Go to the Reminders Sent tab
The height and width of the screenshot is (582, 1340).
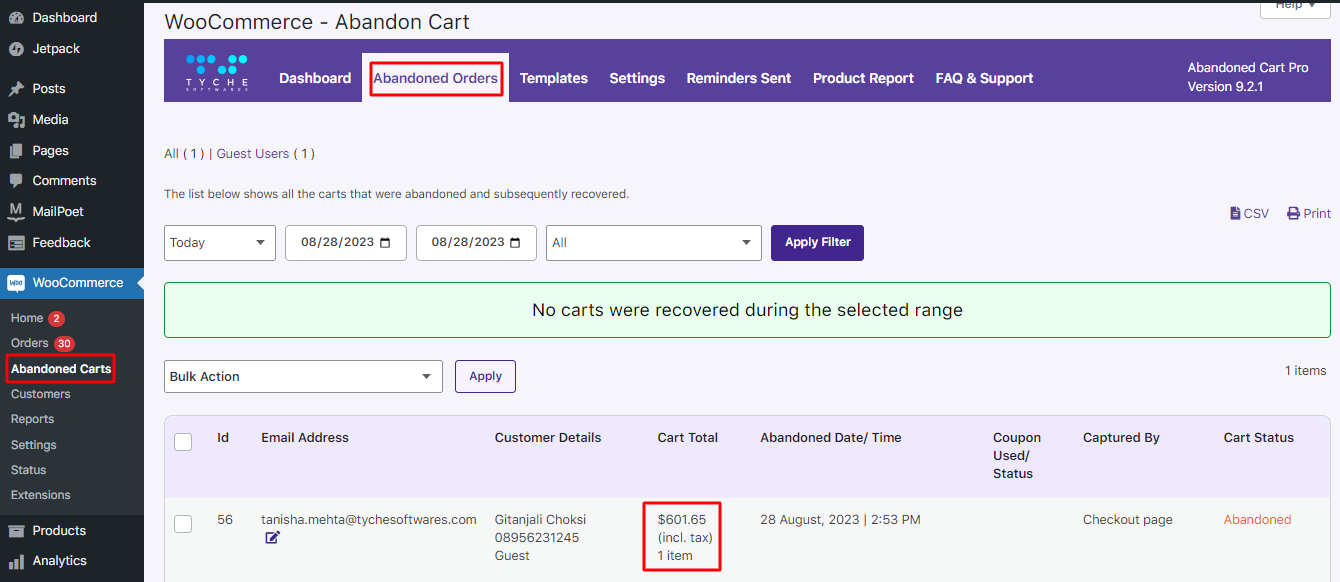(x=739, y=78)
